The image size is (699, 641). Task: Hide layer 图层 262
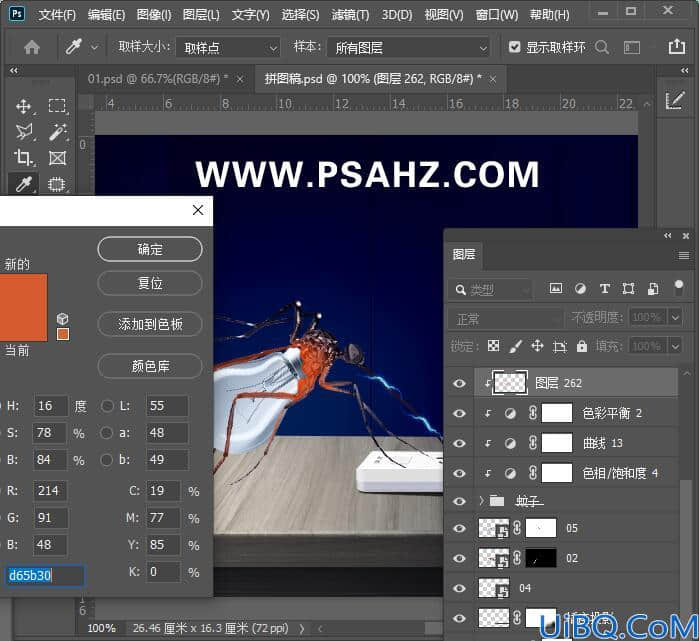tap(459, 383)
